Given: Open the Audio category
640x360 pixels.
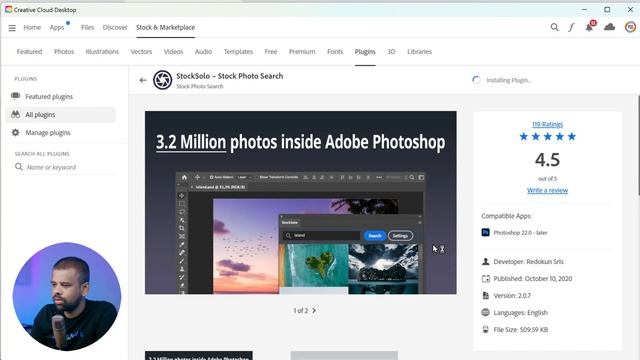Looking at the screenshot, I should [x=203, y=51].
